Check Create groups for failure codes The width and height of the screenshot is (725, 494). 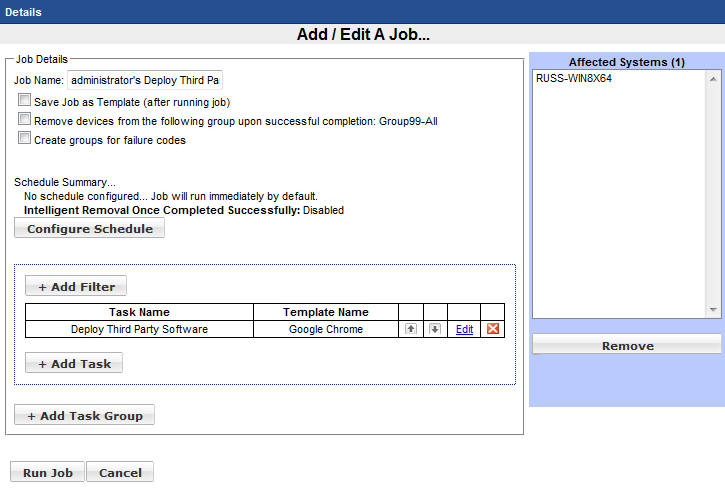24,139
